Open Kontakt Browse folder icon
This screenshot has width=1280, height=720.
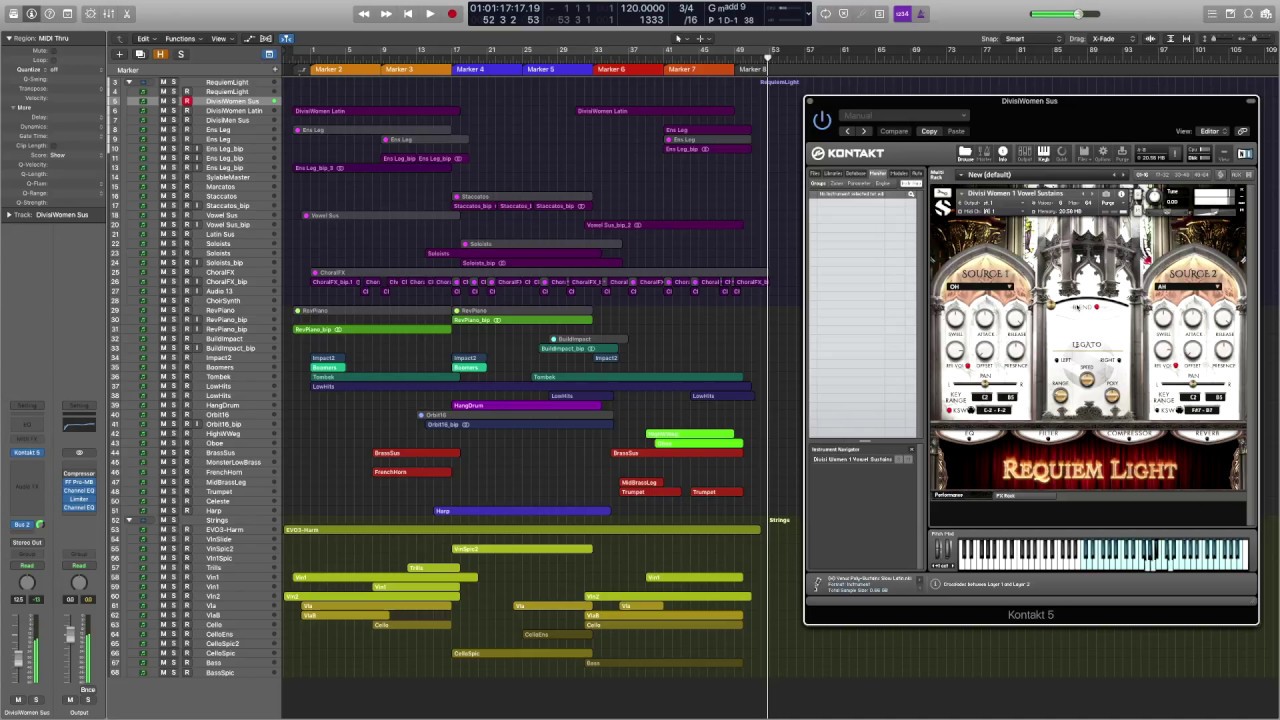[x=965, y=153]
